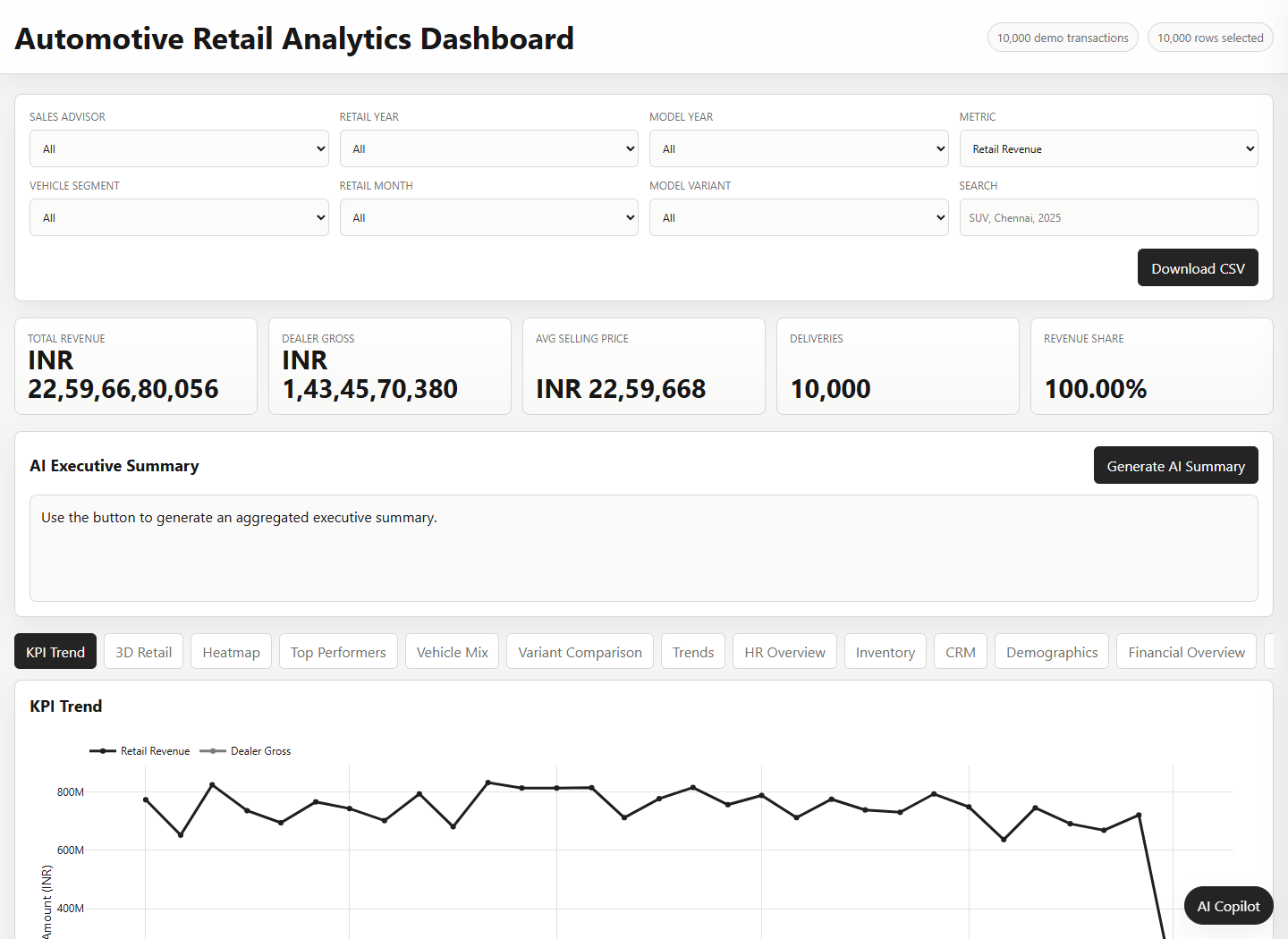Click the Revenue Share KPI card
This screenshot has height=939, width=1288.
1152,367
